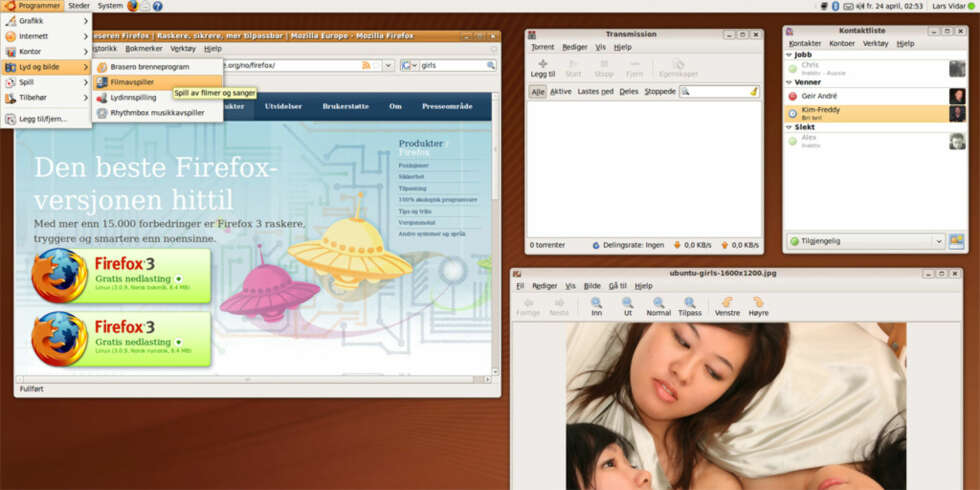Open the System panel menu
Image resolution: width=980 pixels, height=490 pixels.
(x=110, y=6)
